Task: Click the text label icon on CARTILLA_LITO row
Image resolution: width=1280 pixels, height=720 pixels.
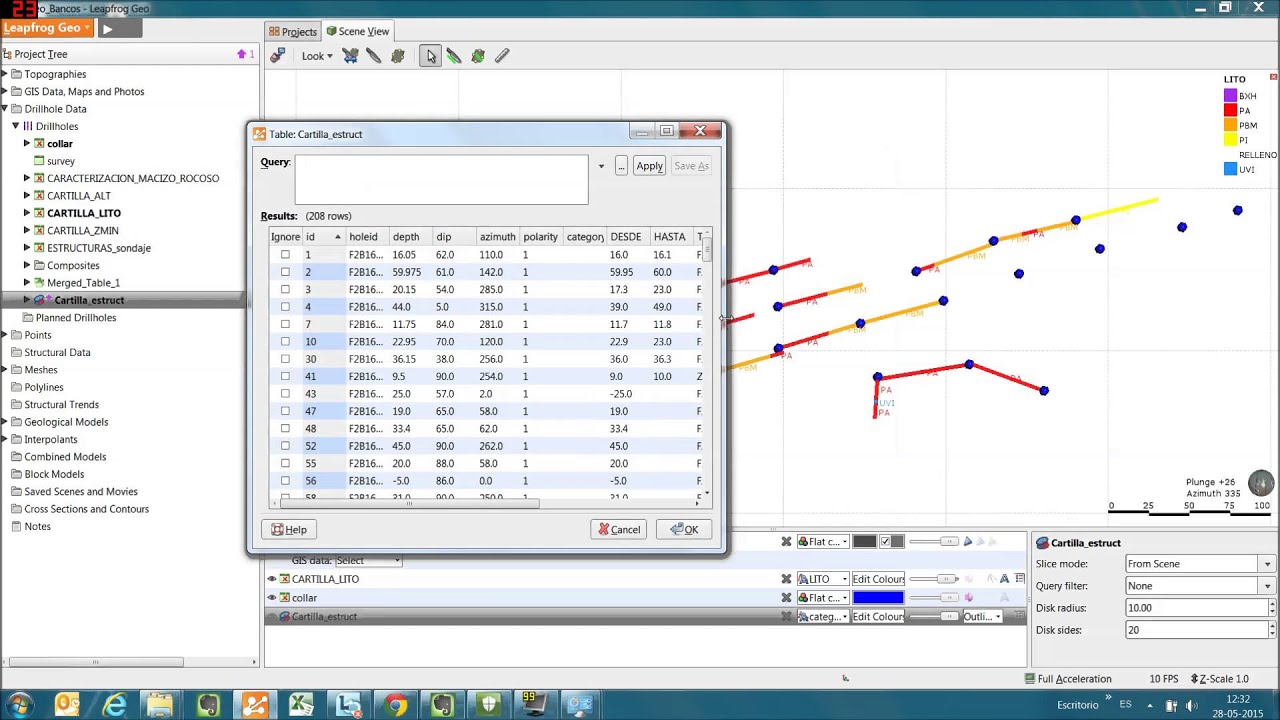Action: [x=1005, y=579]
